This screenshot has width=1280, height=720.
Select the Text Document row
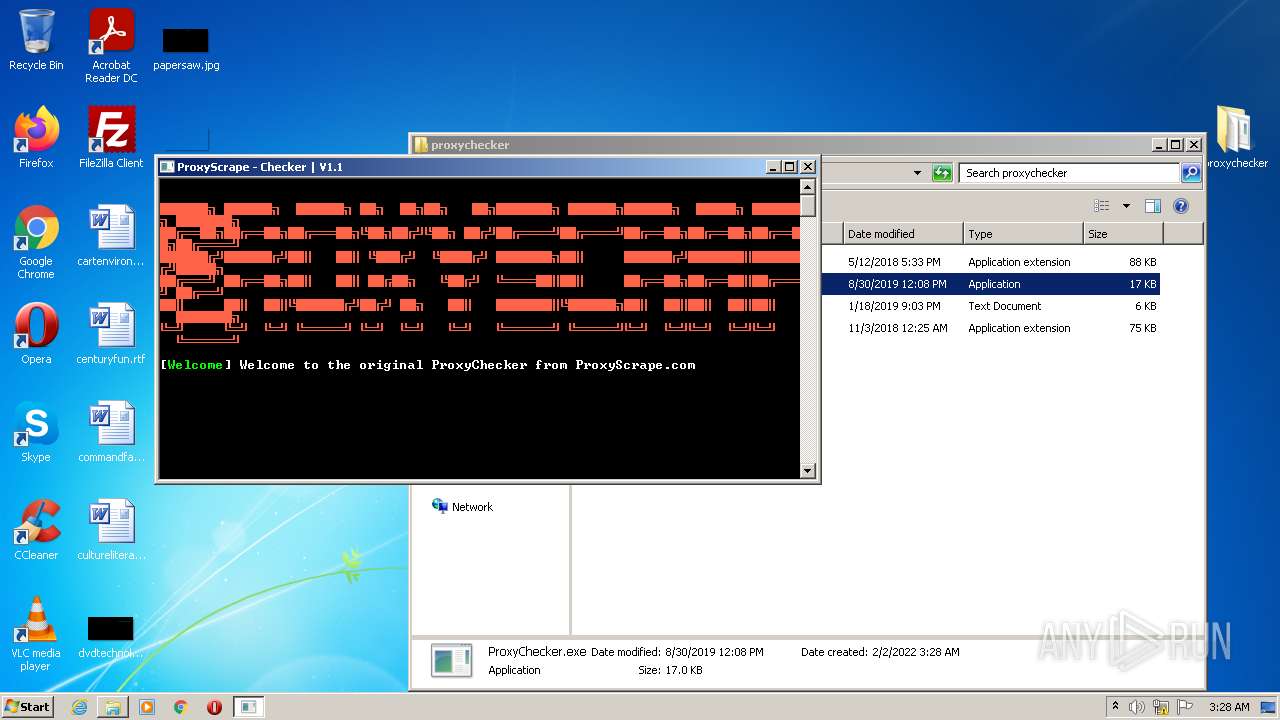[990, 306]
